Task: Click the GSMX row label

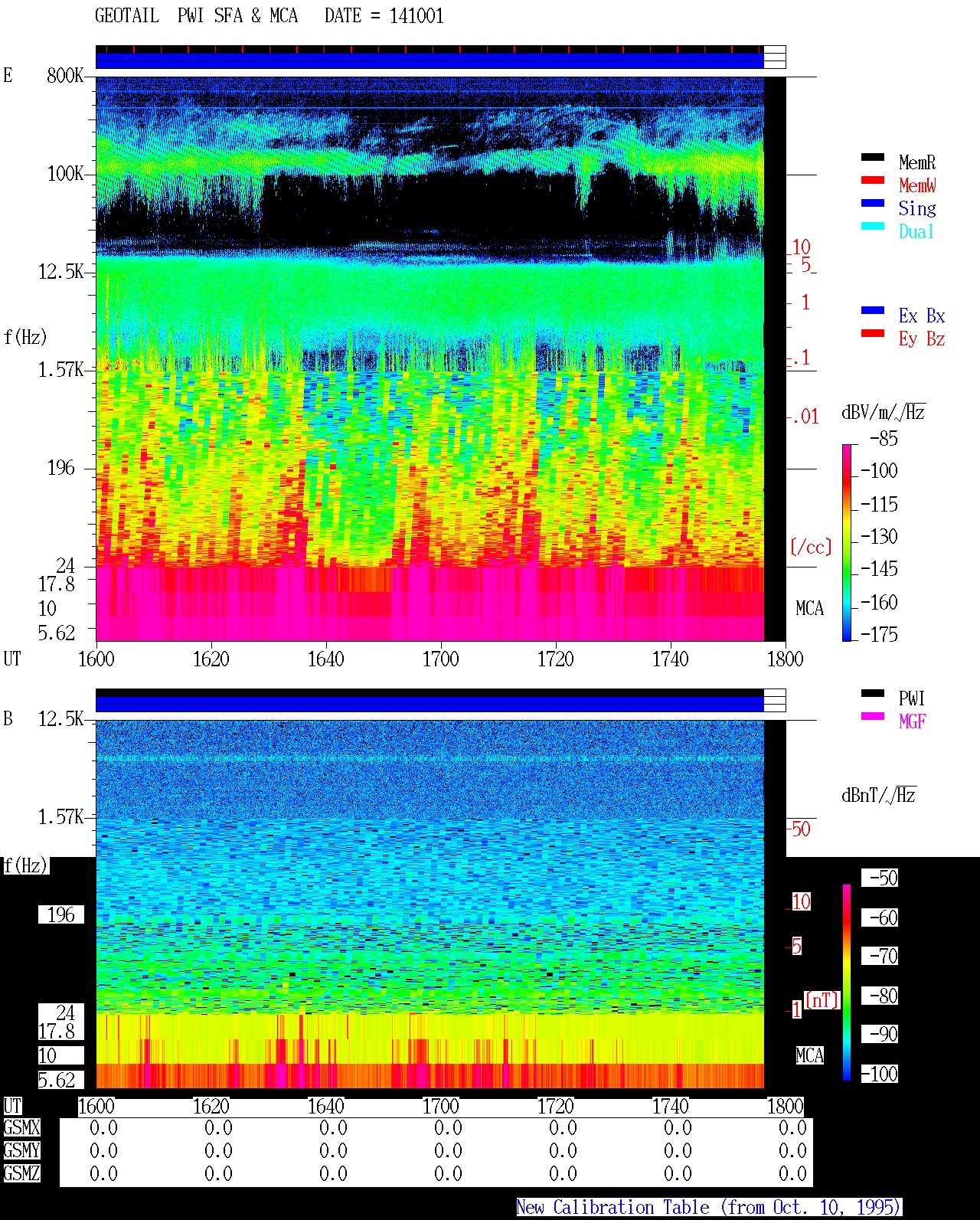Action: click(21, 1128)
